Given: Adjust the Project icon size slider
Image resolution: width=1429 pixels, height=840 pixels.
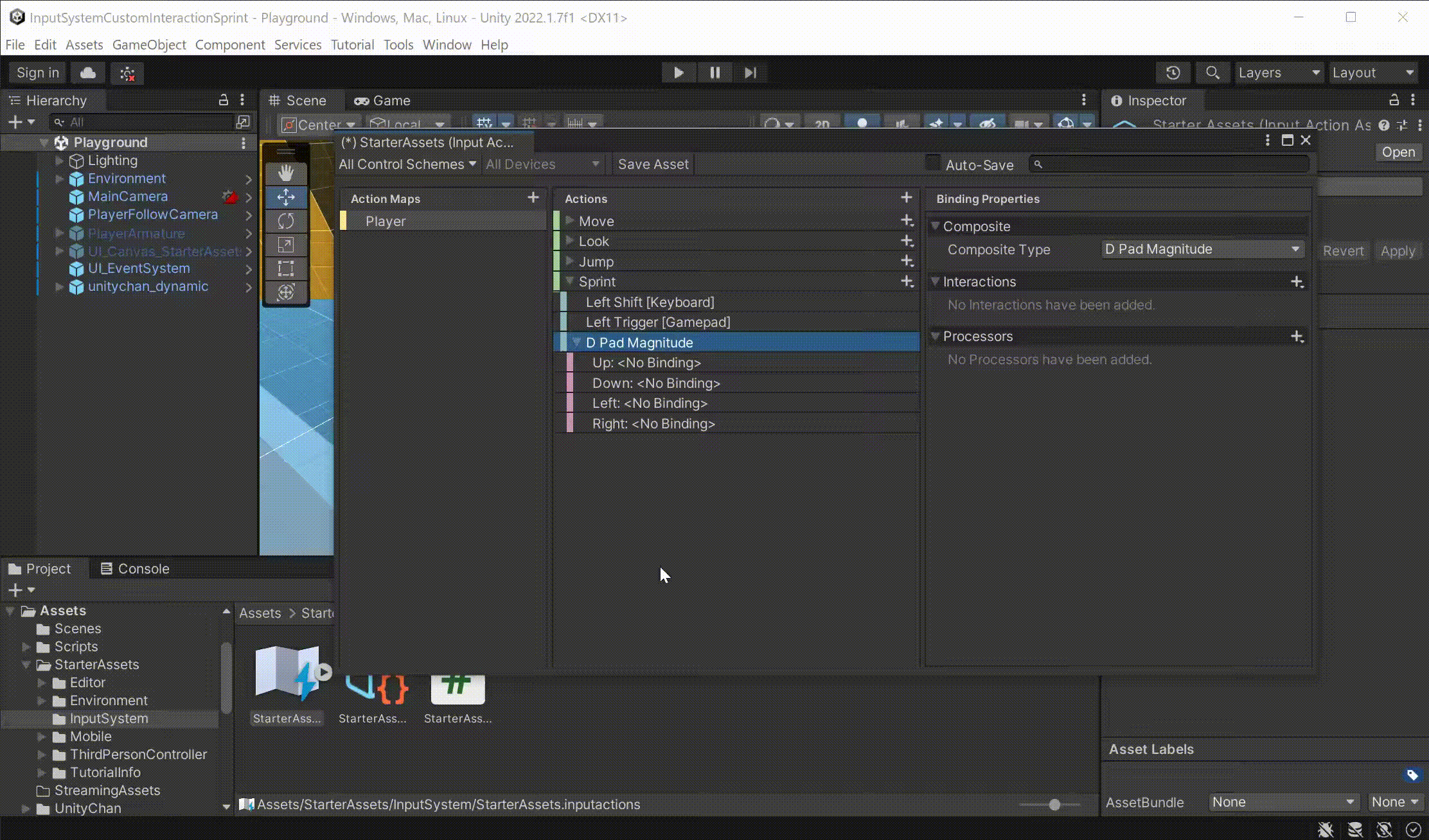Looking at the screenshot, I should [x=1054, y=804].
